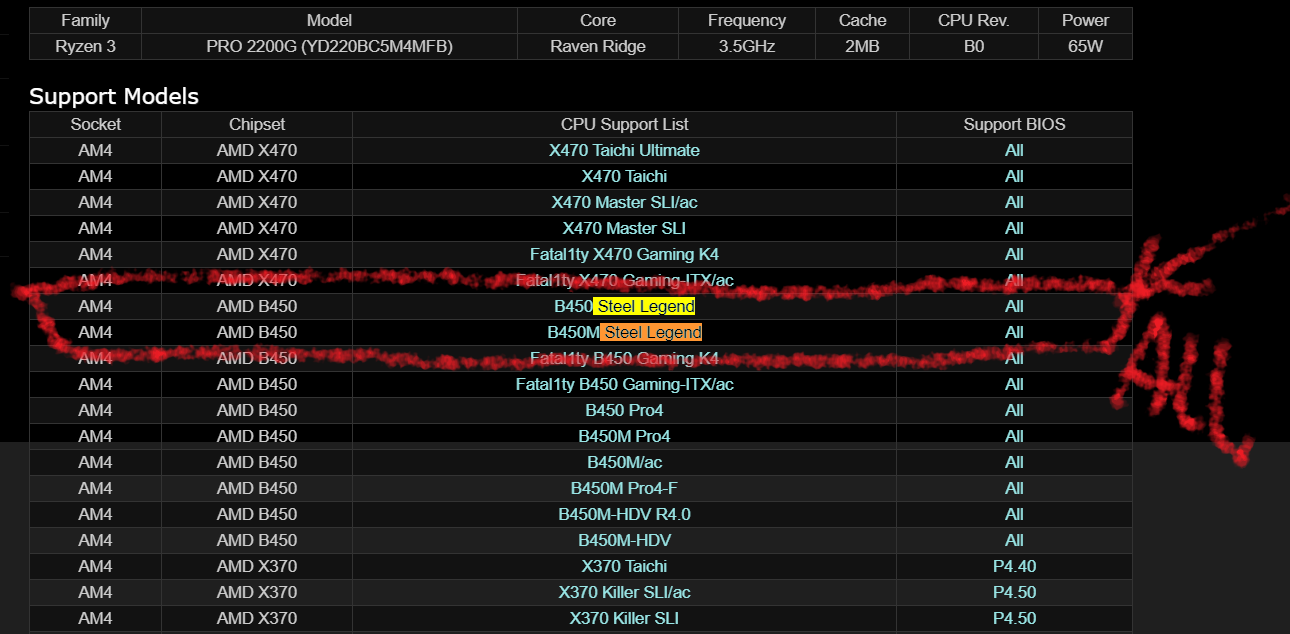Click the B0 CPU revision cell

tap(974, 46)
